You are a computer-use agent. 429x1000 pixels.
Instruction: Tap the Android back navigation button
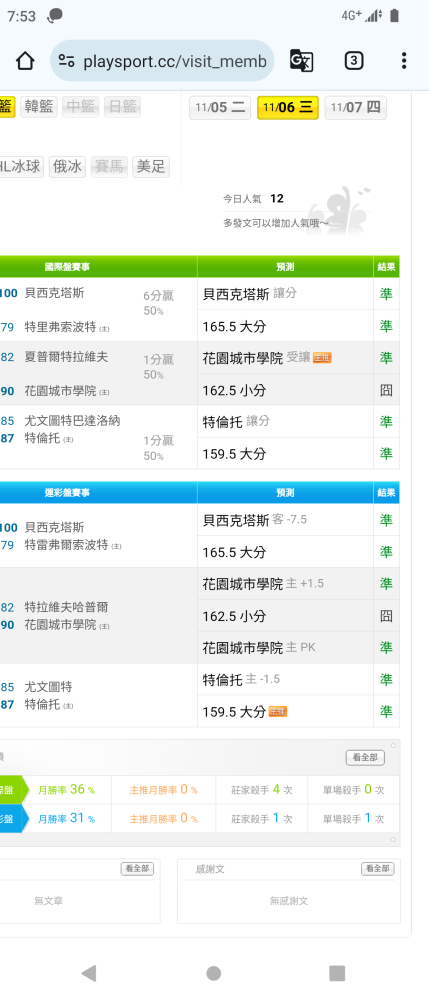tap(89, 973)
